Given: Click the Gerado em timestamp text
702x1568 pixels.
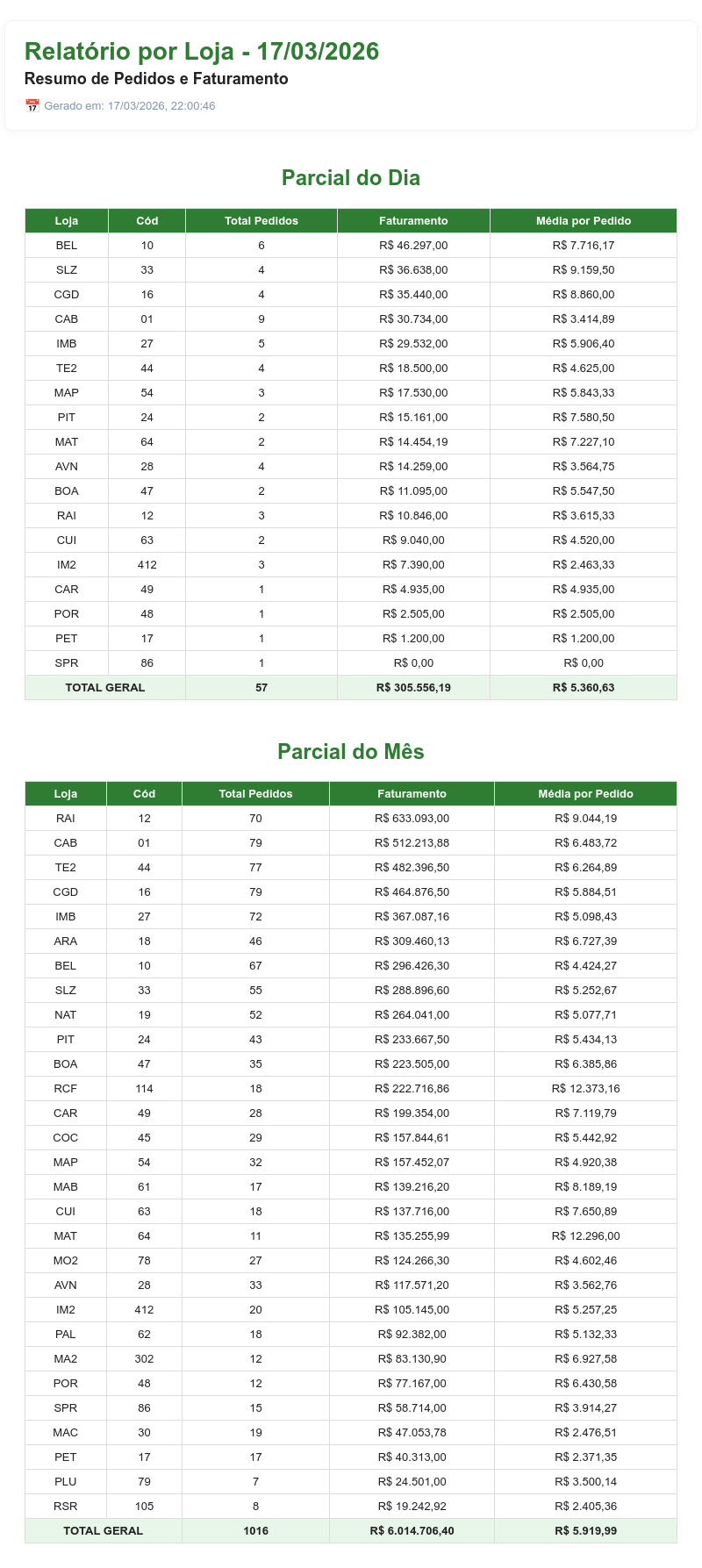Looking at the screenshot, I should (x=129, y=106).
